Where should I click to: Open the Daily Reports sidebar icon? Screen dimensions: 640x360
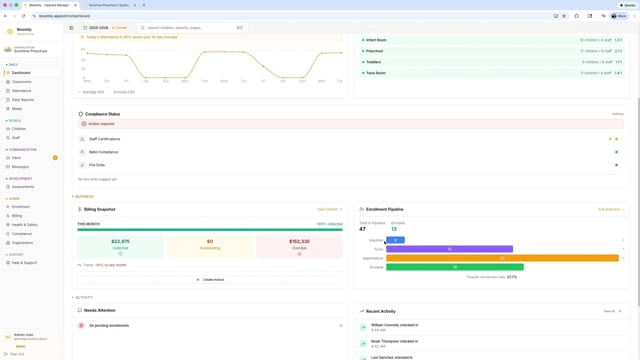click(8, 100)
